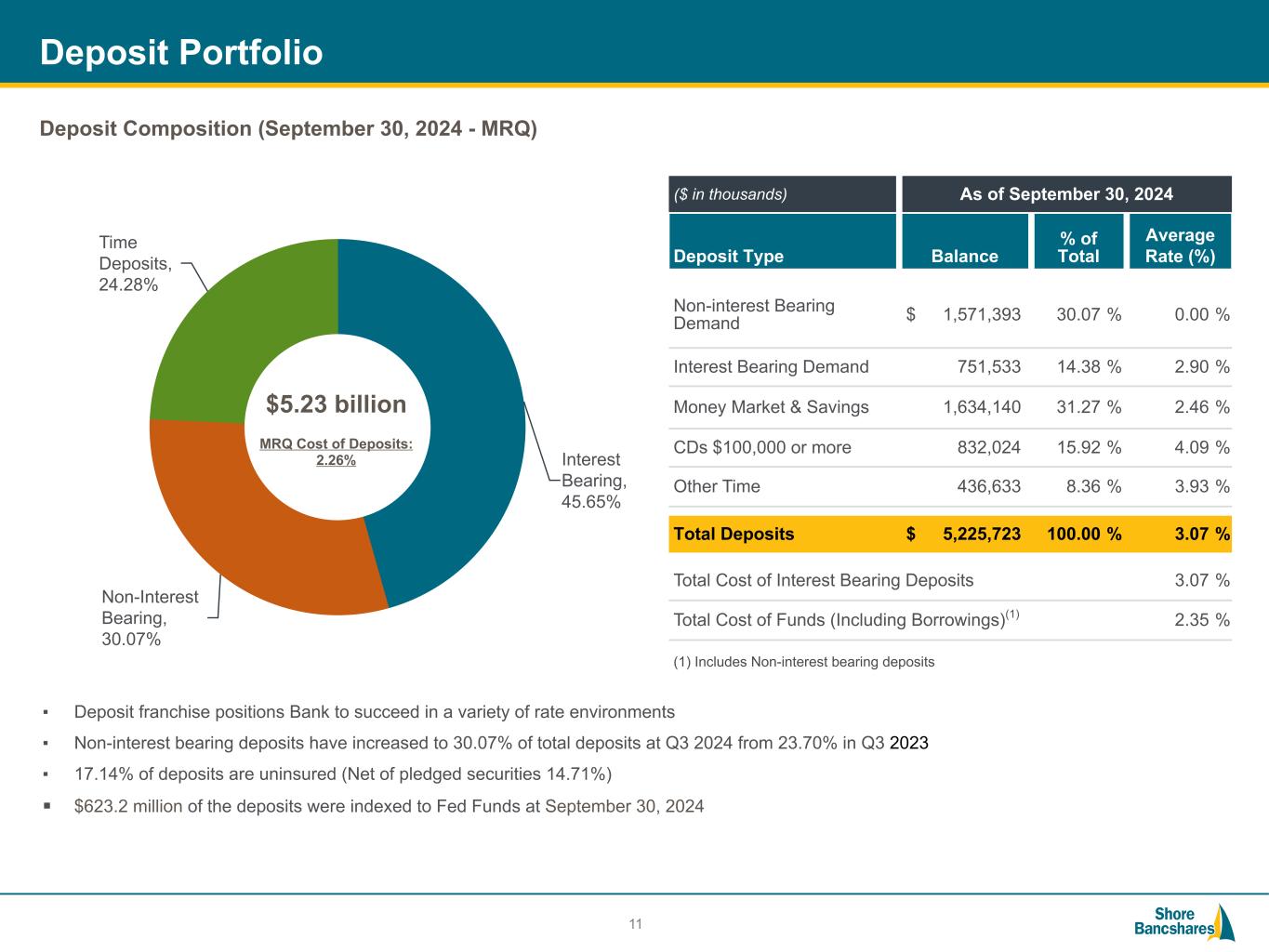This screenshot has height=952, width=1269.
Task: Click the page number 11
Action: pyautogui.click(x=636, y=924)
